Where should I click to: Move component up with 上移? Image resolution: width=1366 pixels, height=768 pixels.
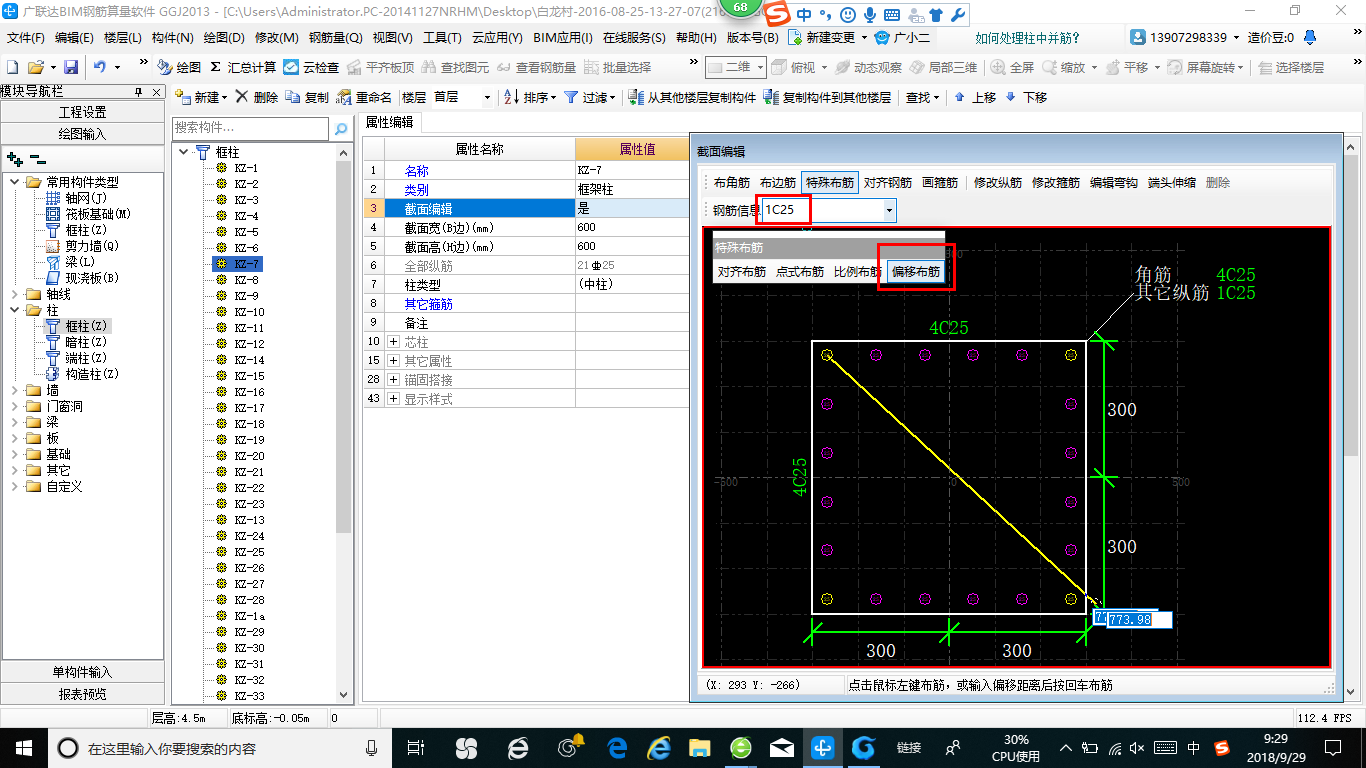[975, 97]
